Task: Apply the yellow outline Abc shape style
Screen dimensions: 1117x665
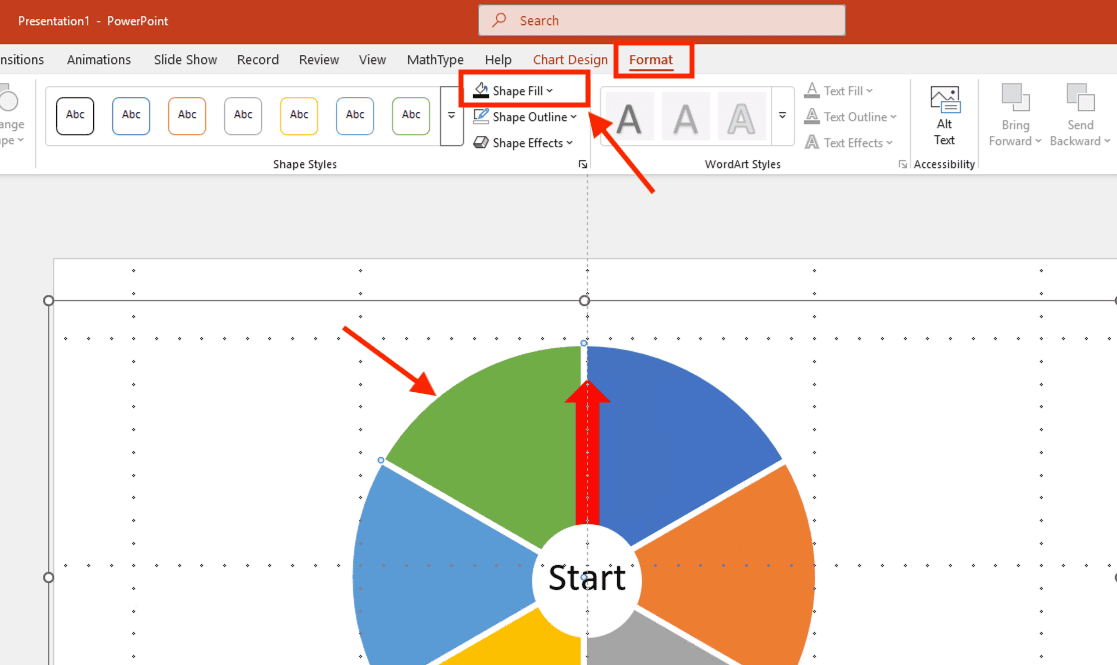Action: coord(299,116)
